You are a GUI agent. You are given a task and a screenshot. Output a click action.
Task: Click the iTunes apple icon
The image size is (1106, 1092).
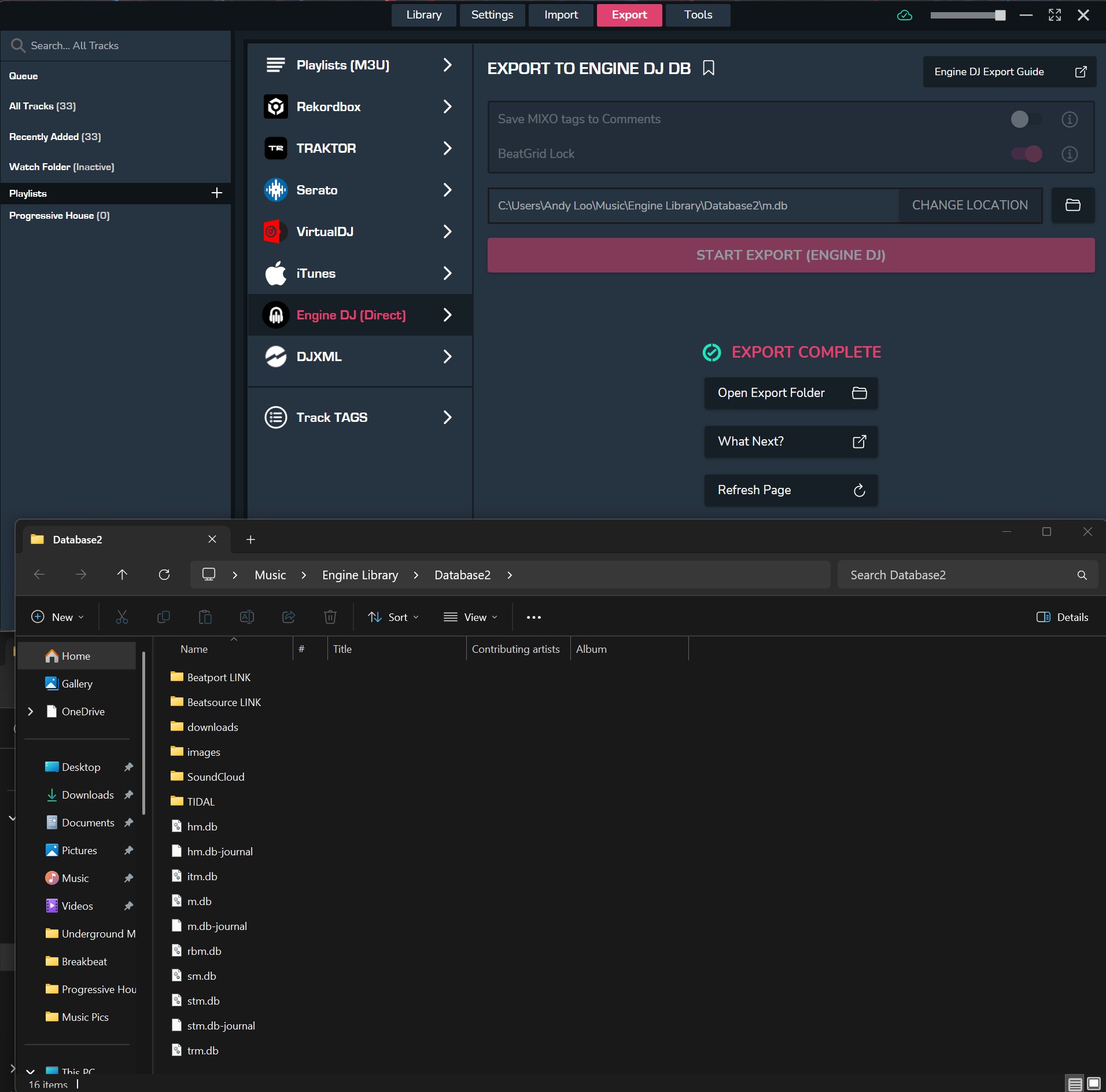276,273
